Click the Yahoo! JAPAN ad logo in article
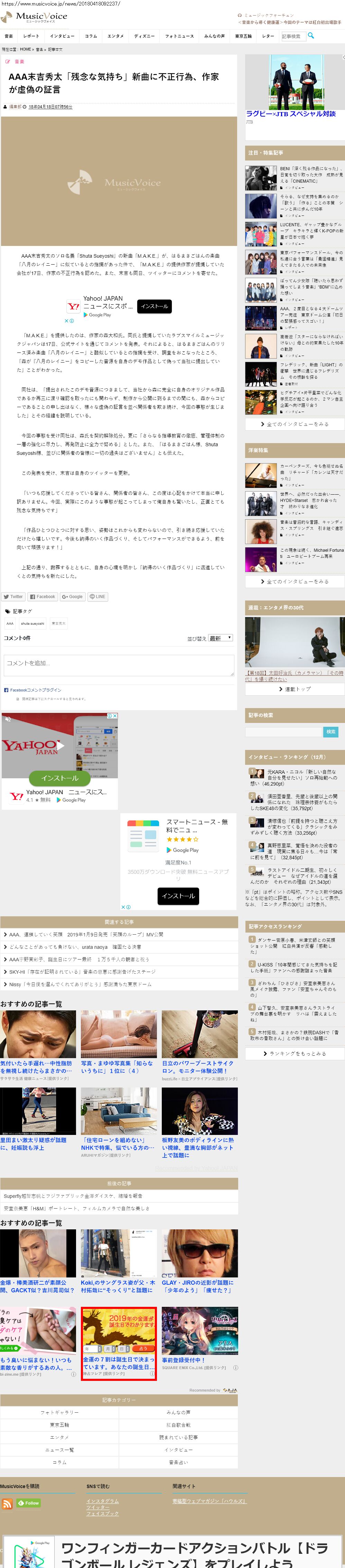The height and width of the screenshot is (1568, 345). [x=73, y=307]
